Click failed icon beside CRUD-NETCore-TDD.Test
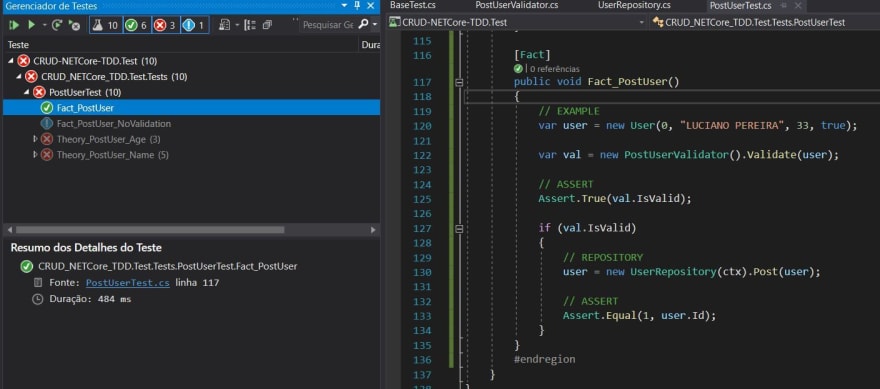Viewport: 880px width, 389px height. [x=24, y=61]
